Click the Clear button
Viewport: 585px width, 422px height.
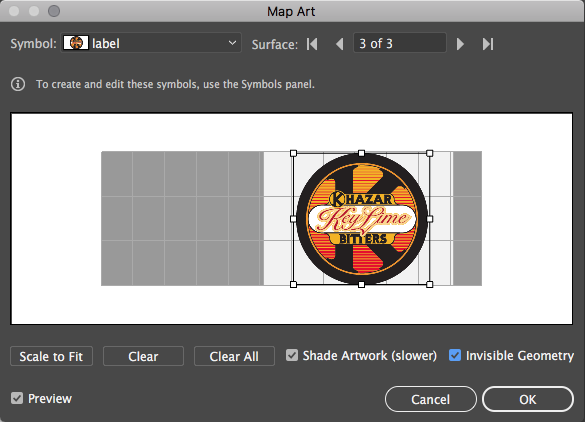(x=143, y=356)
